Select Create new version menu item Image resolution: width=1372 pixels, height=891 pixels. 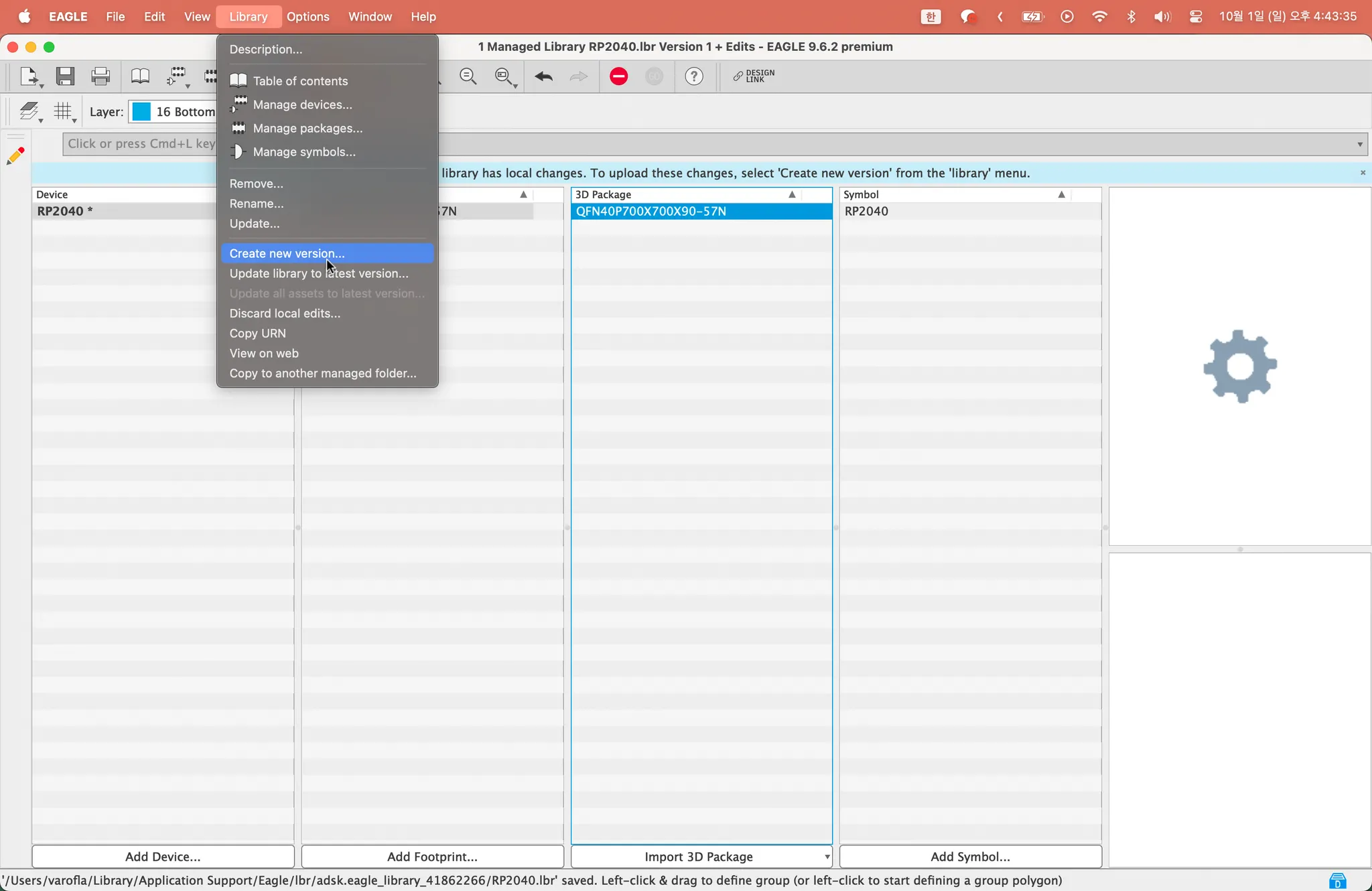[287, 253]
